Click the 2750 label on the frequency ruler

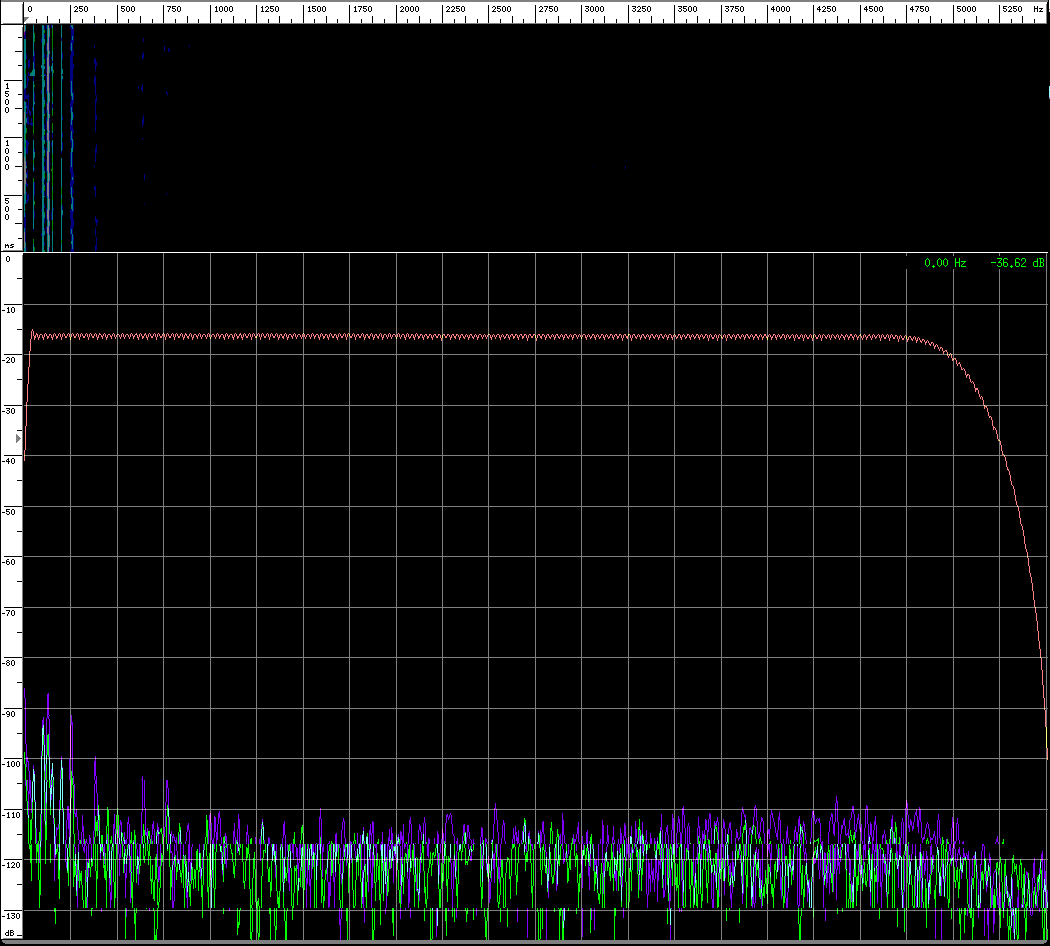[548, 9]
